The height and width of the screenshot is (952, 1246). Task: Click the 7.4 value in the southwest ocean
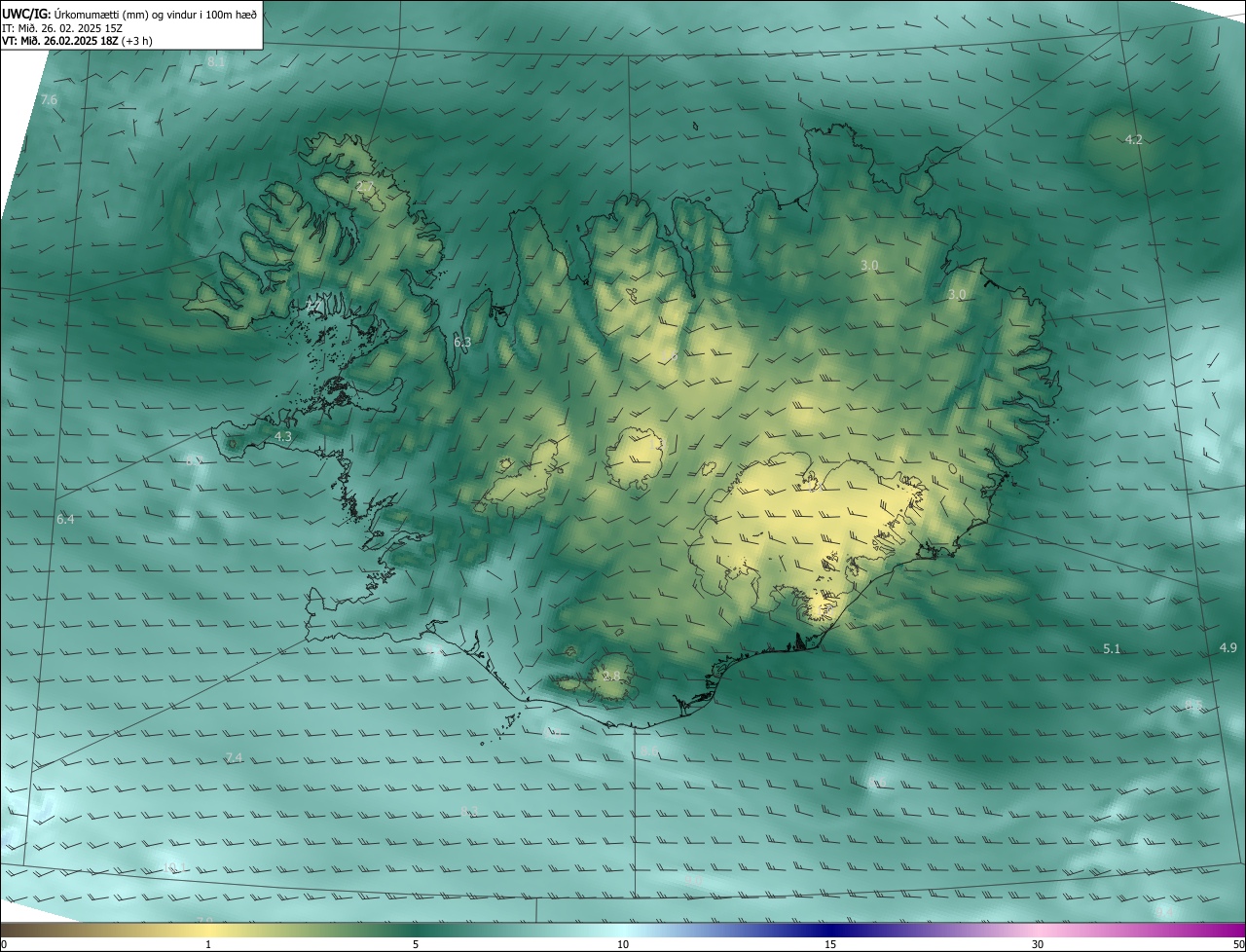click(234, 758)
